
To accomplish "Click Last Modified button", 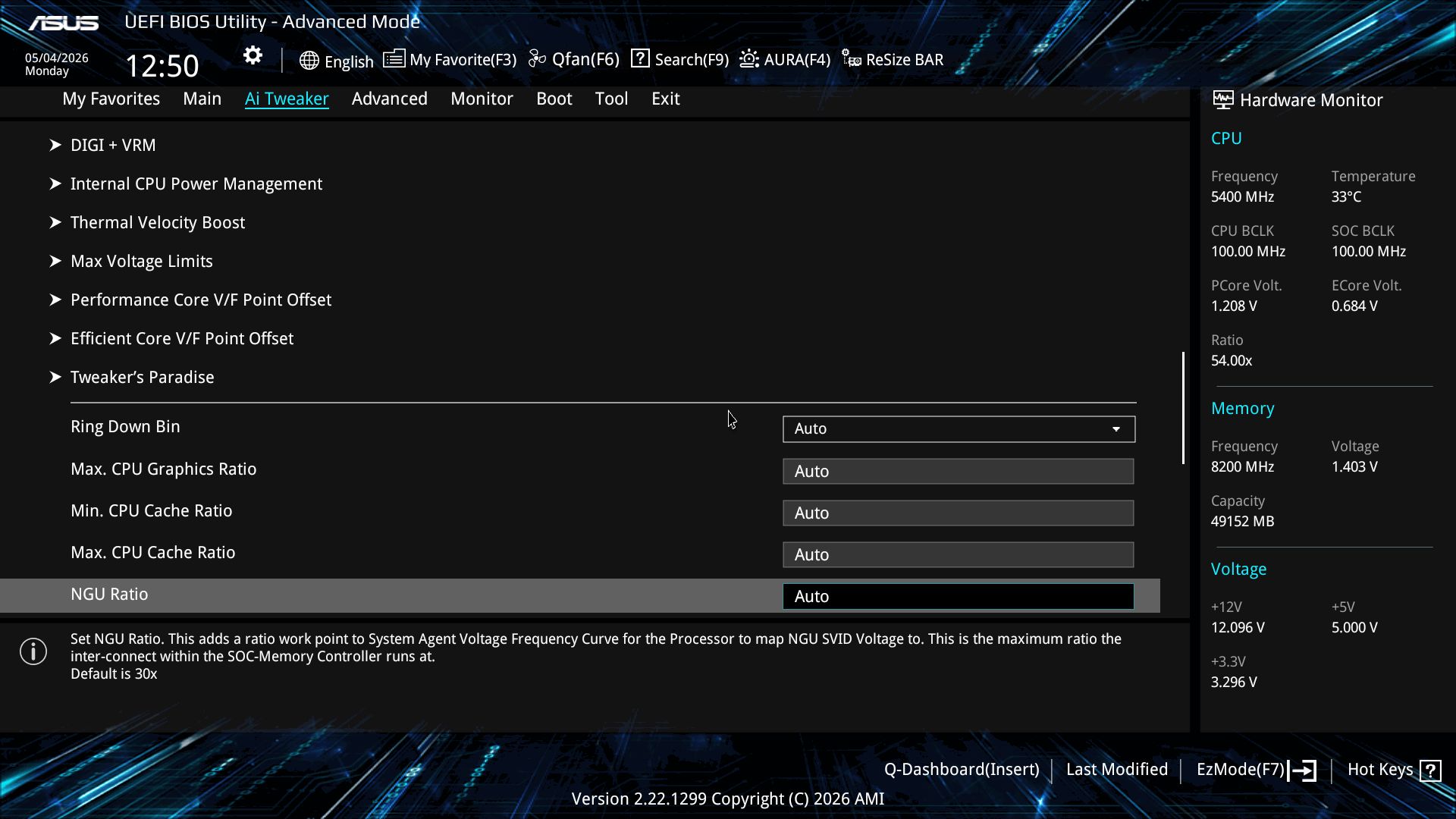I will pyautogui.click(x=1117, y=769).
